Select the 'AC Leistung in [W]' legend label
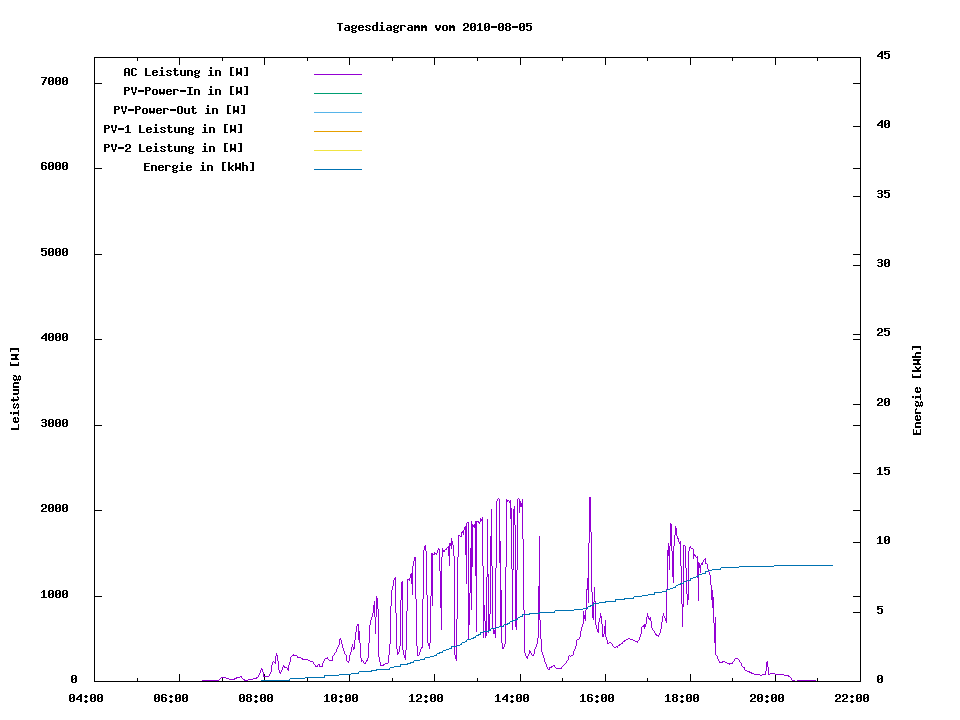The width and height of the screenshot is (960, 720). click(186, 72)
